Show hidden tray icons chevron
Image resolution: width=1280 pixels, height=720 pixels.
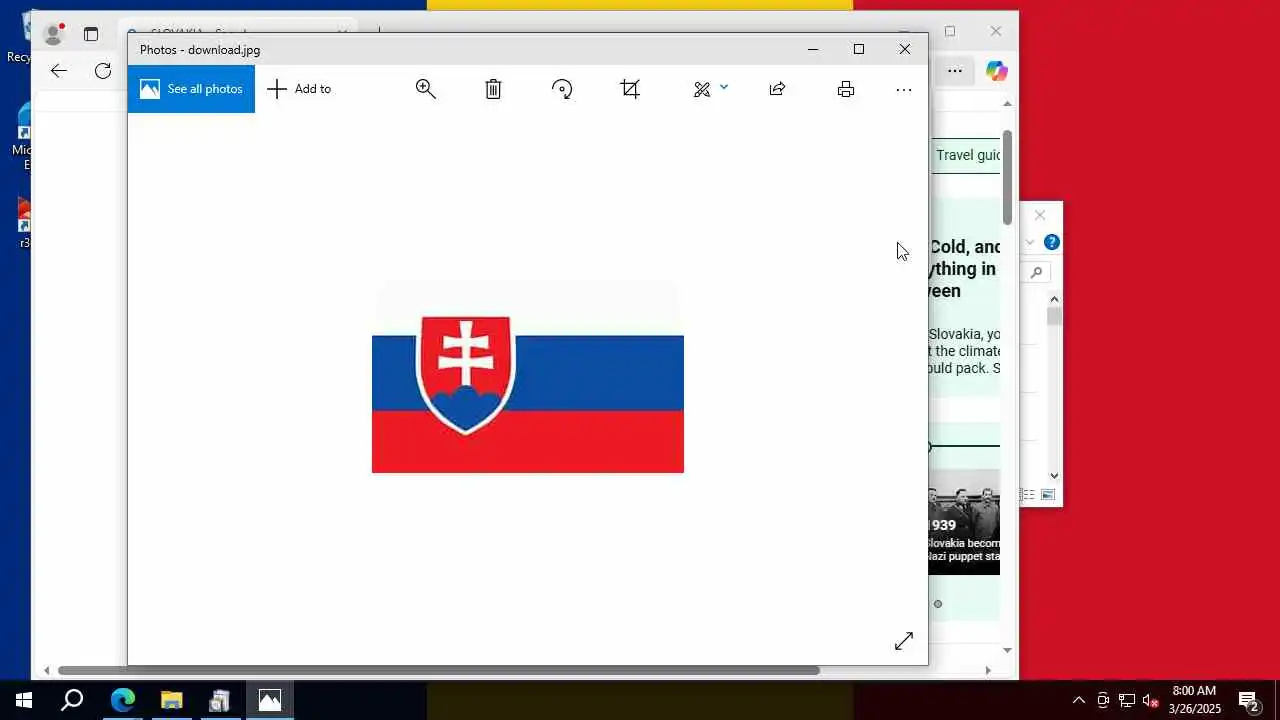[1078, 700]
